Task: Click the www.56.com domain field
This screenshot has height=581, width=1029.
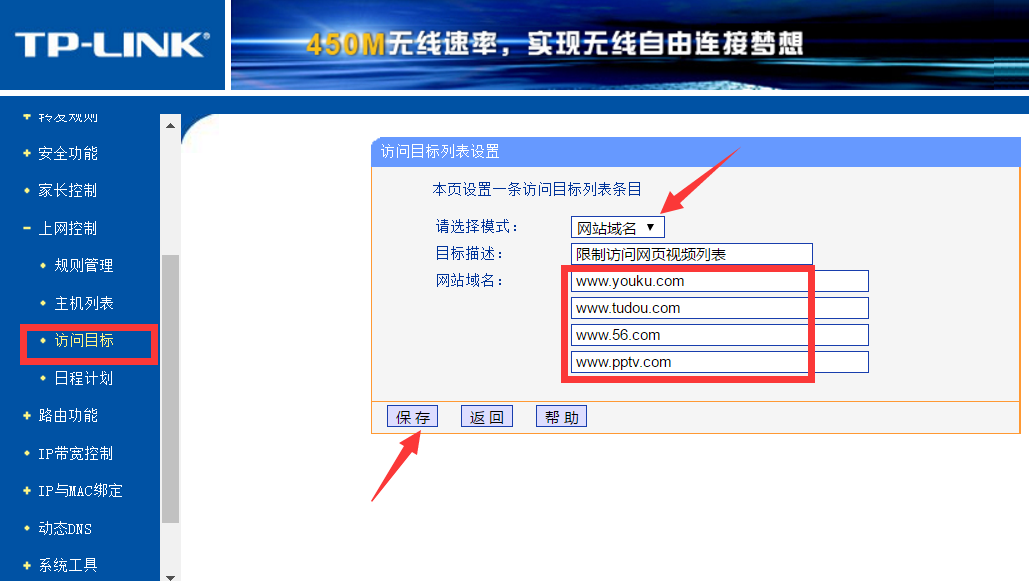Action: click(x=720, y=335)
